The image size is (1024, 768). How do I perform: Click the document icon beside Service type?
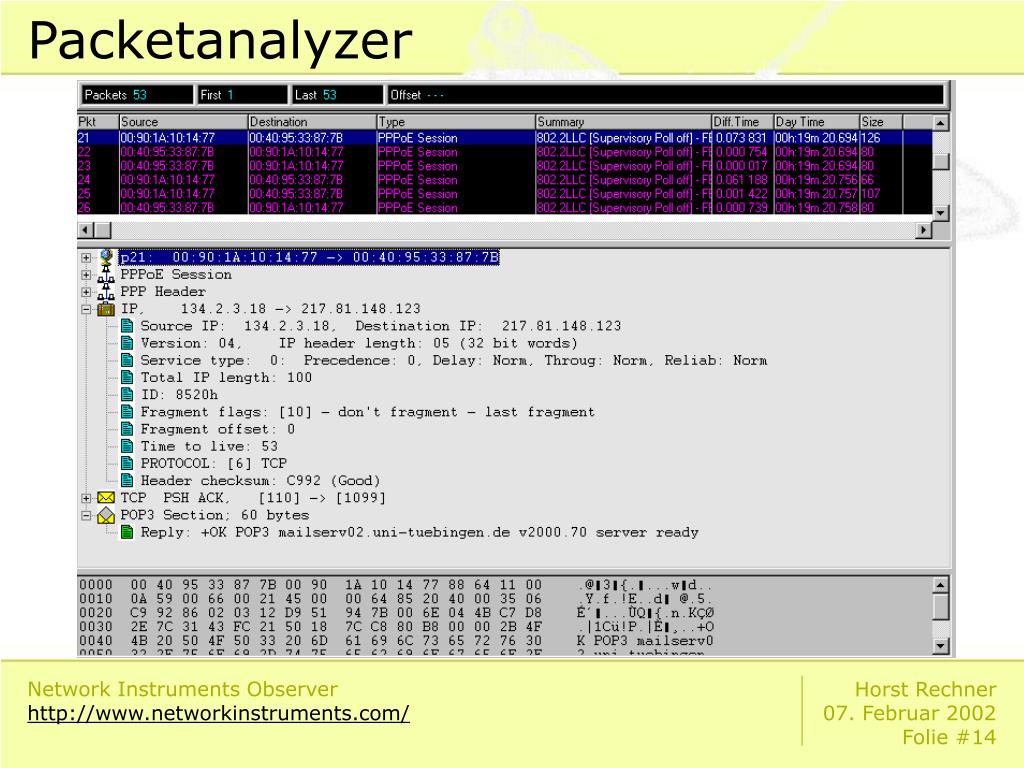pos(127,360)
